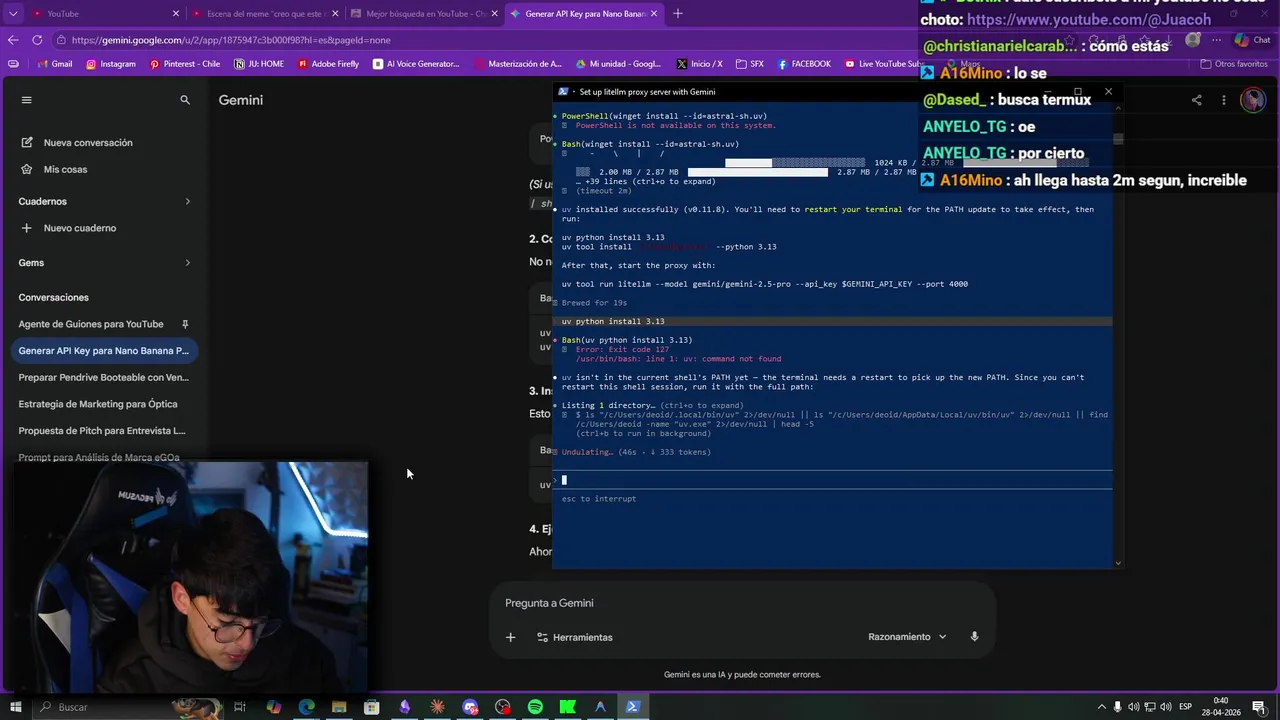Viewport: 1280px width, 720px height.
Task: Open the Pinterest - Chile bookmark
Action: pos(185,64)
